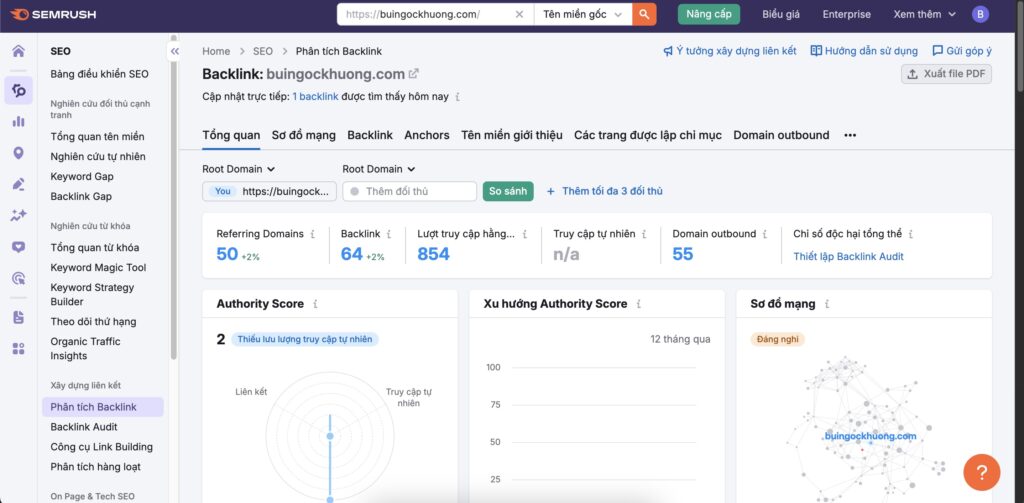The height and width of the screenshot is (503, 1024).
Task: Collapse the sidebar with double chevron
Action: 174,51
